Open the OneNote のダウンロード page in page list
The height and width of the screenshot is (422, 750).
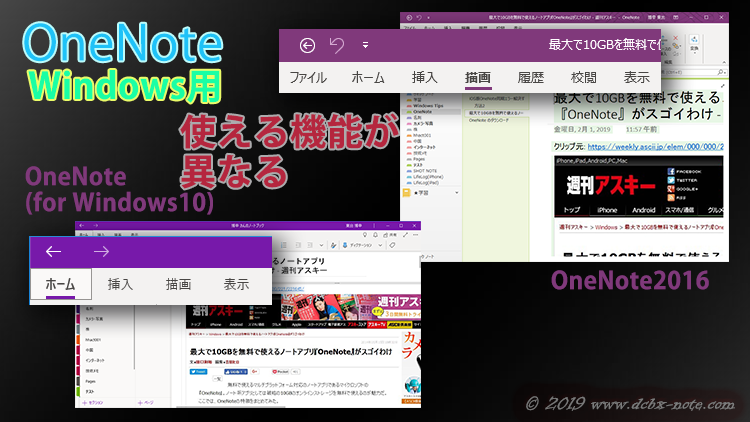coord(489,121)
